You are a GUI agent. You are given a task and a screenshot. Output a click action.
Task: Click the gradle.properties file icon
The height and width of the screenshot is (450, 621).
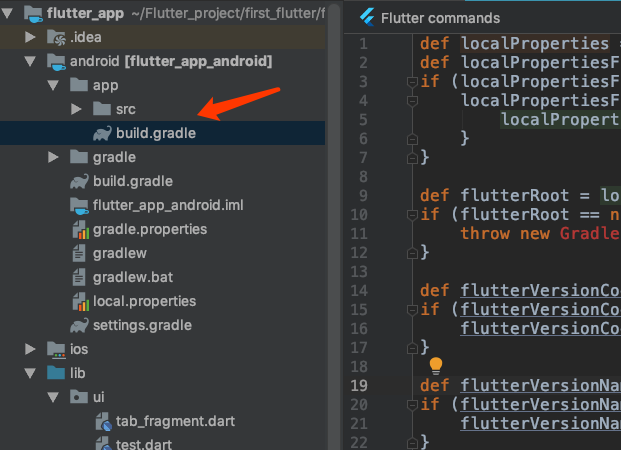point(81,230)
